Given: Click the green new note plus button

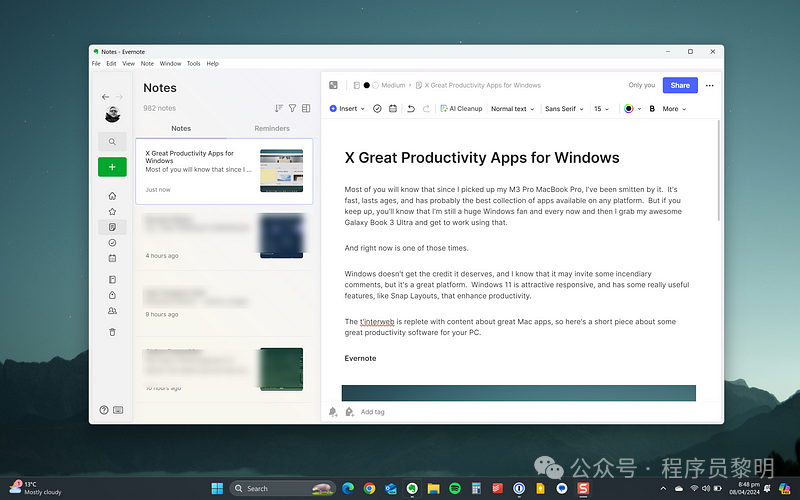Looking at the screenshot, I should point(112,167).
